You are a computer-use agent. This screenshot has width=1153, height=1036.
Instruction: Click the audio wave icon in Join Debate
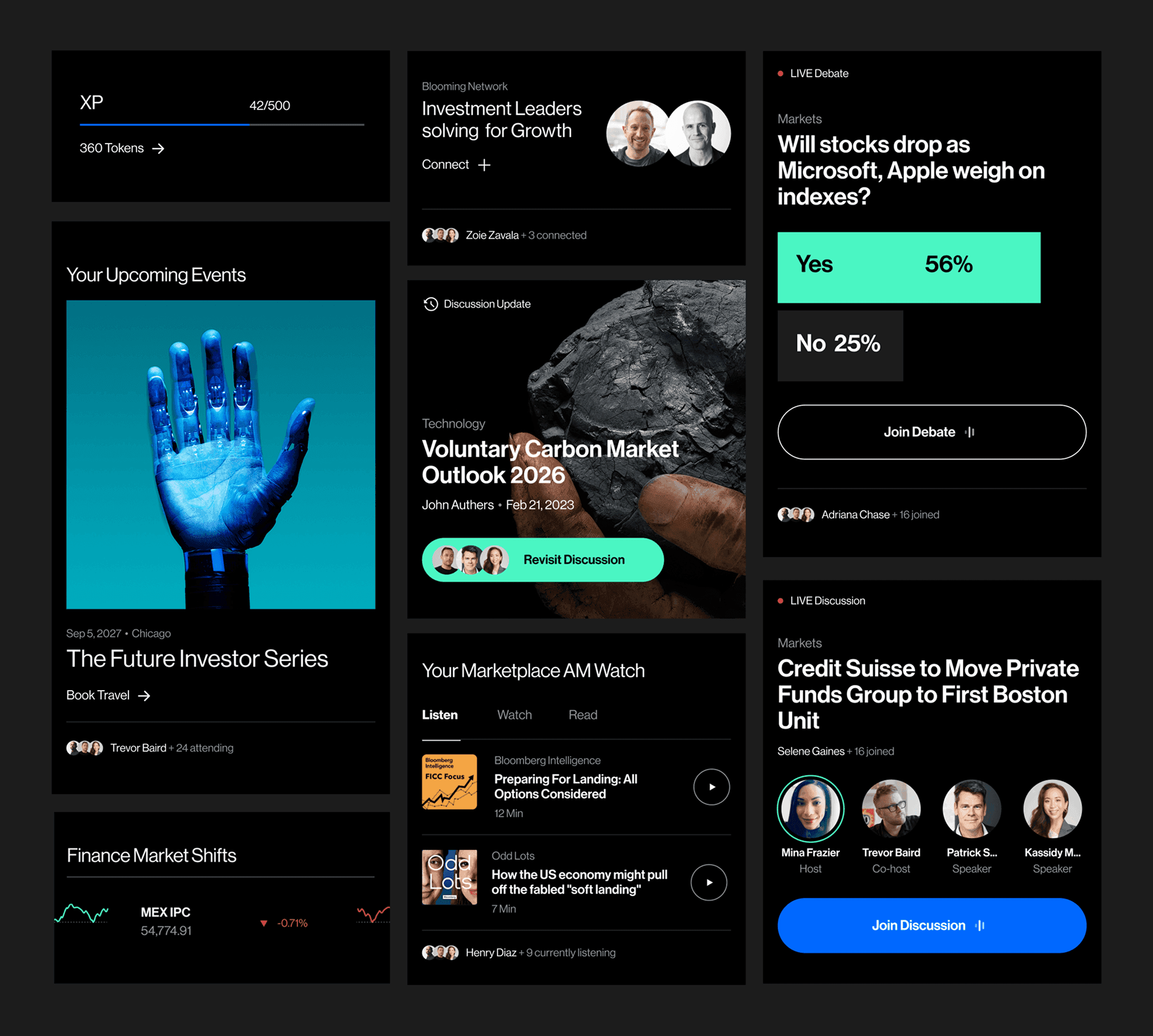click(970, 432)
